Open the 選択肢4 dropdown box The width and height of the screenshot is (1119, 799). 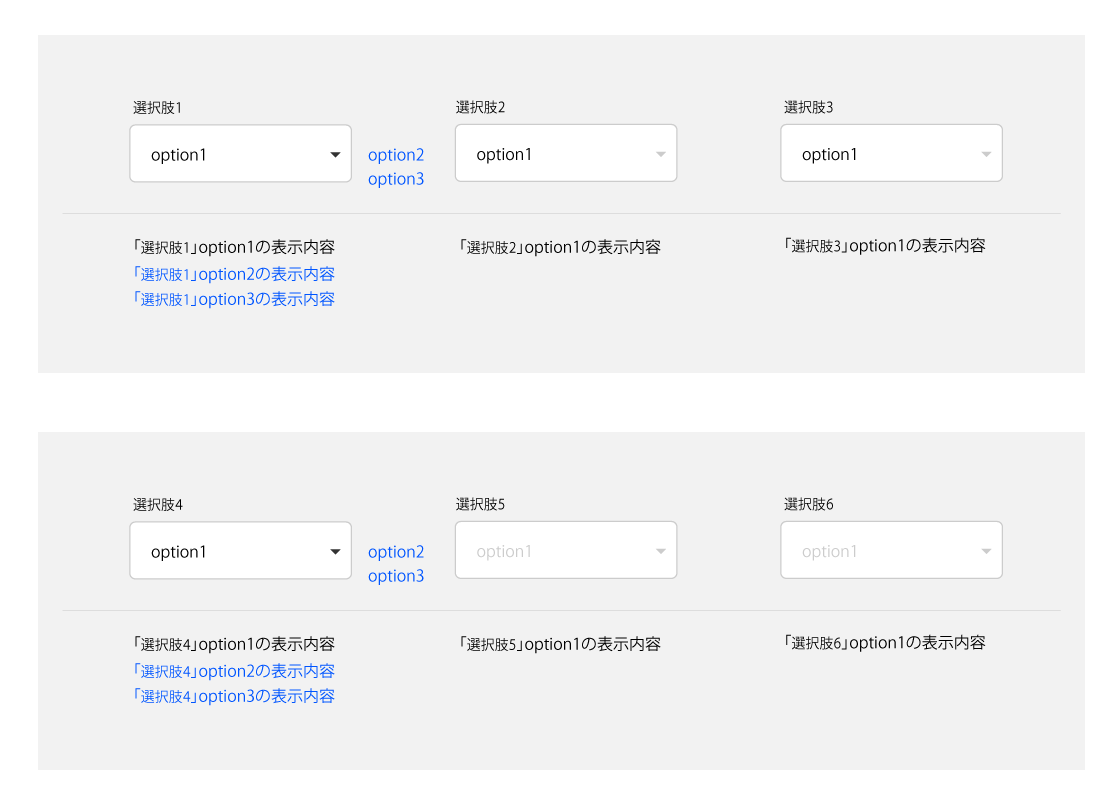pos(240,550)
